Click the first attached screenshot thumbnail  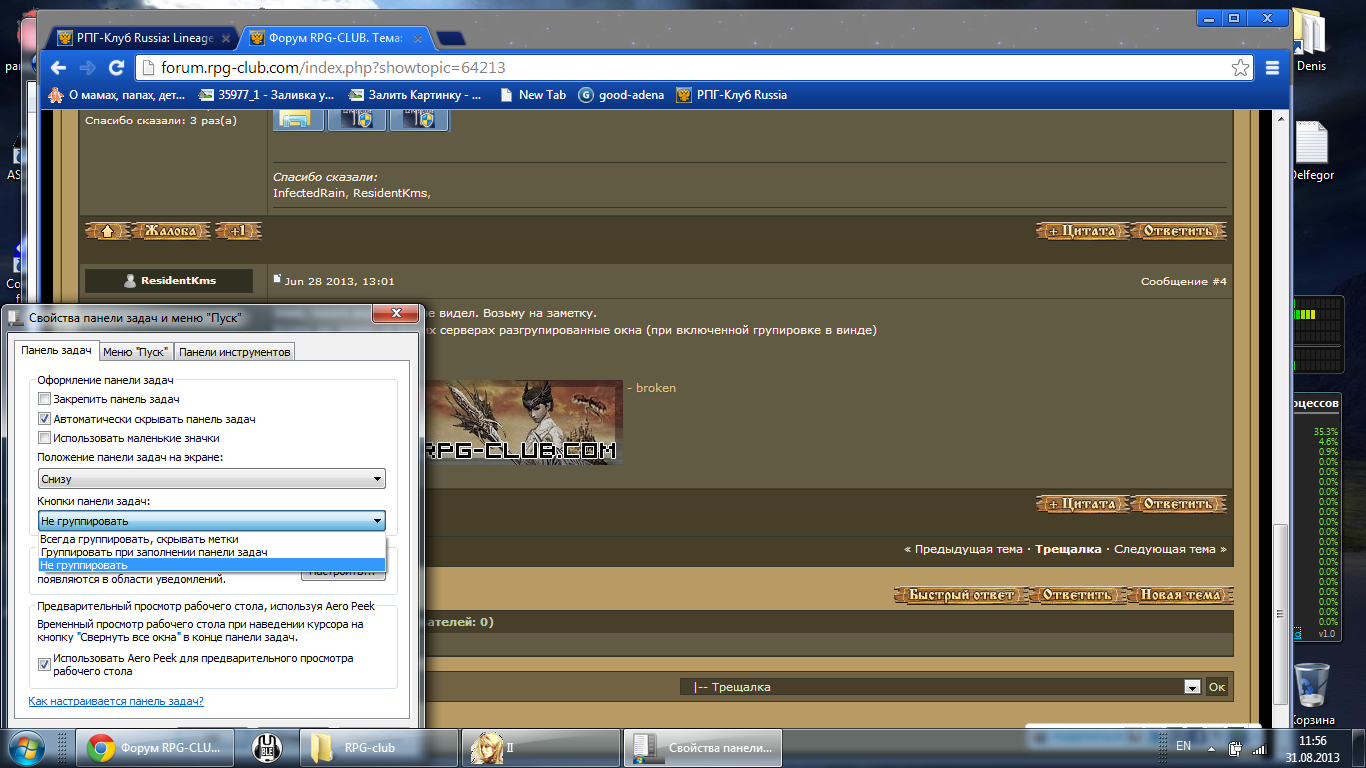pyautogui.click(x=298, y=120)
